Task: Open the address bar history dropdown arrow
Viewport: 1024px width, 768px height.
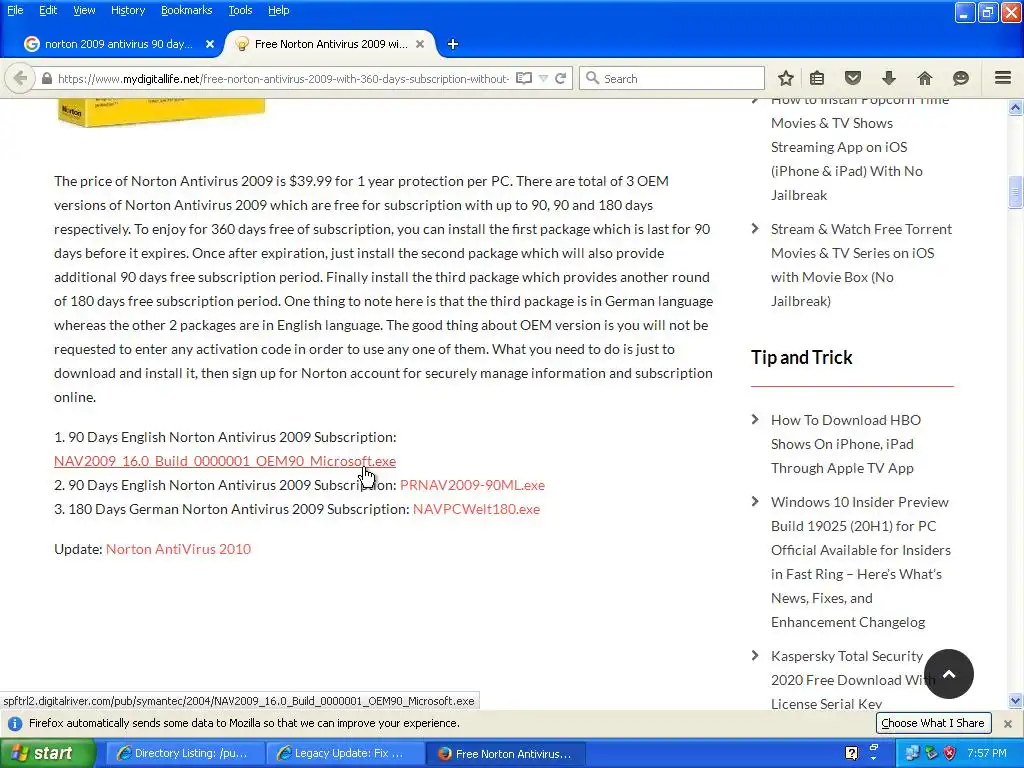Action: click(543, 78)
